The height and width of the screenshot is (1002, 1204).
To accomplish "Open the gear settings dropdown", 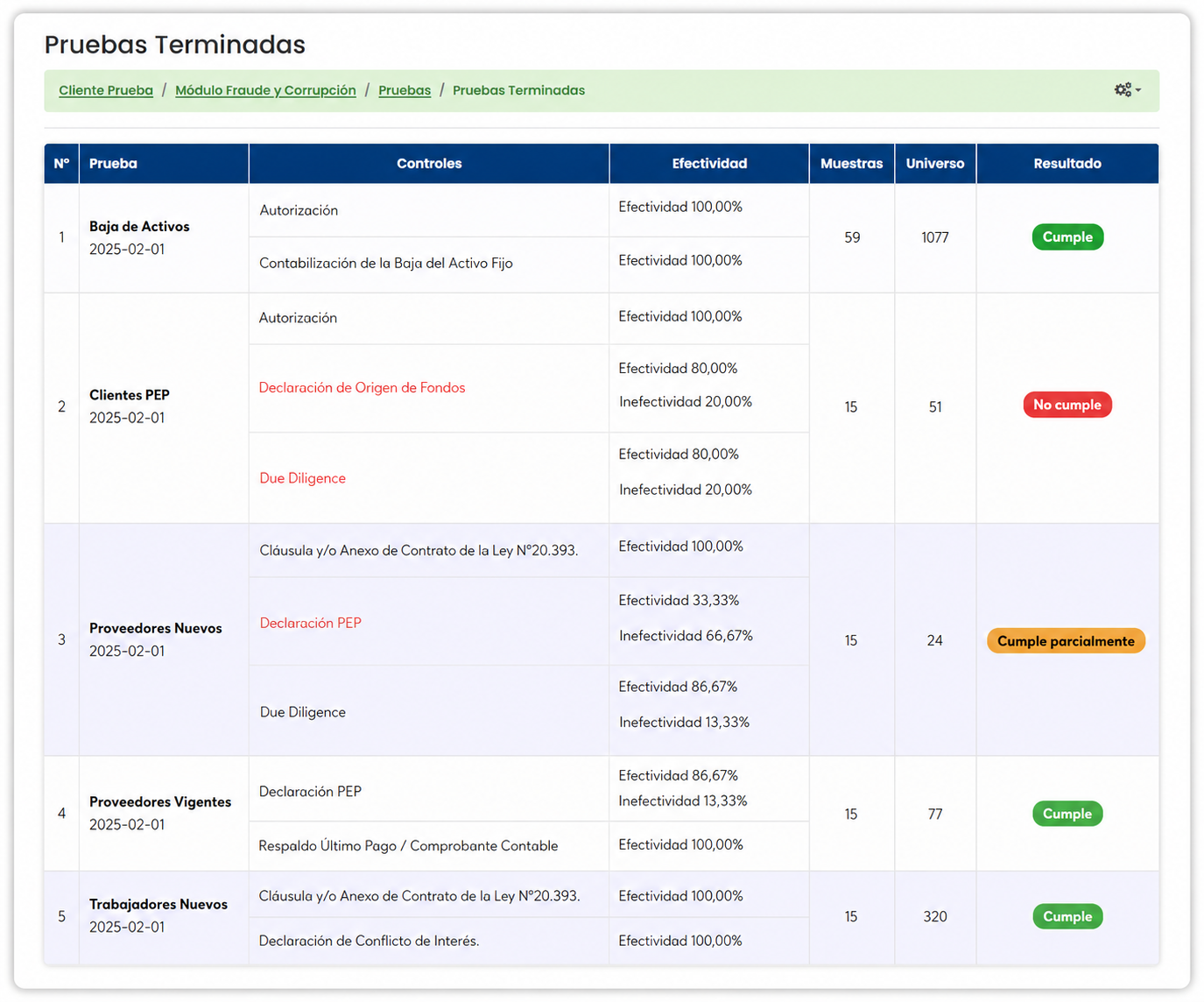I will coord(1127,90).
